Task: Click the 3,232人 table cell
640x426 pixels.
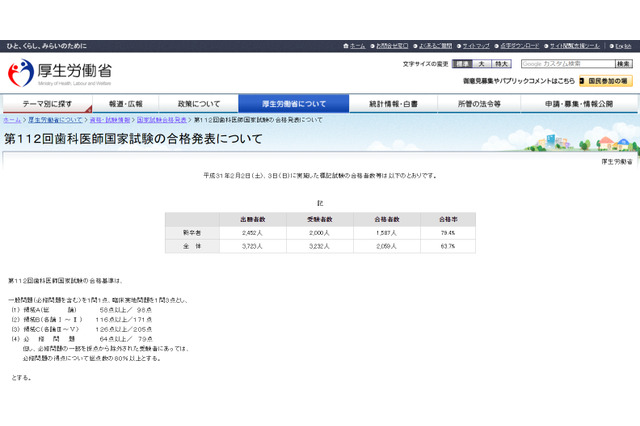Action: [320, 246]
